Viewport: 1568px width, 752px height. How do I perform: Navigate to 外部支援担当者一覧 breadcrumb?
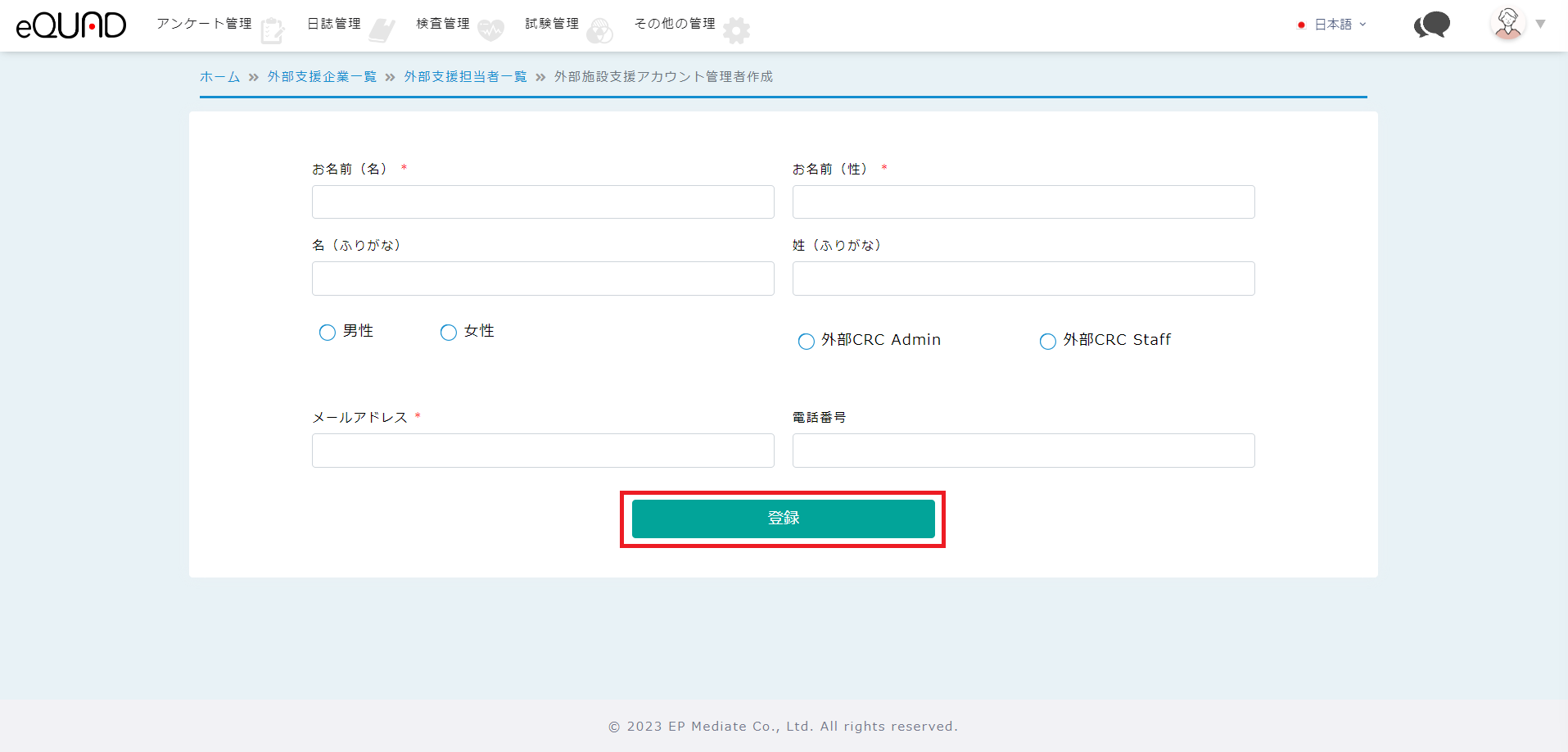click(x=465, y=77)
